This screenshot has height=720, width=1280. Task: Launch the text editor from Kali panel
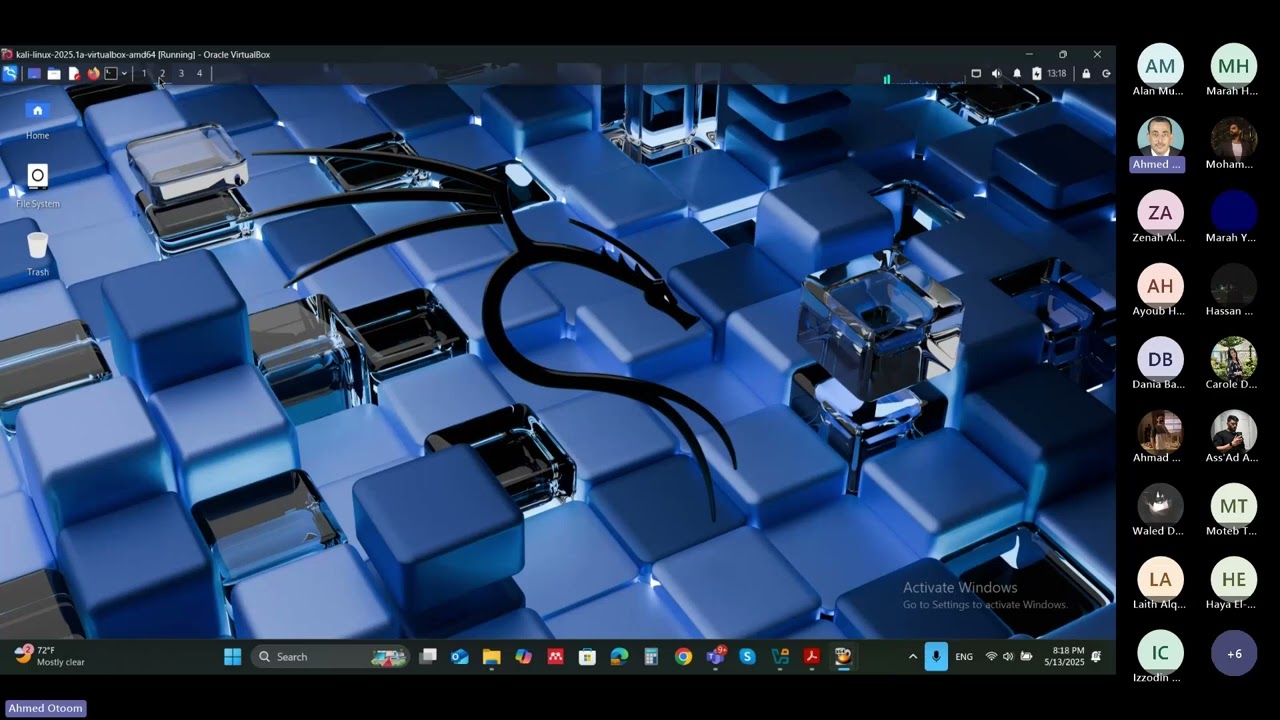click(74, 73)
